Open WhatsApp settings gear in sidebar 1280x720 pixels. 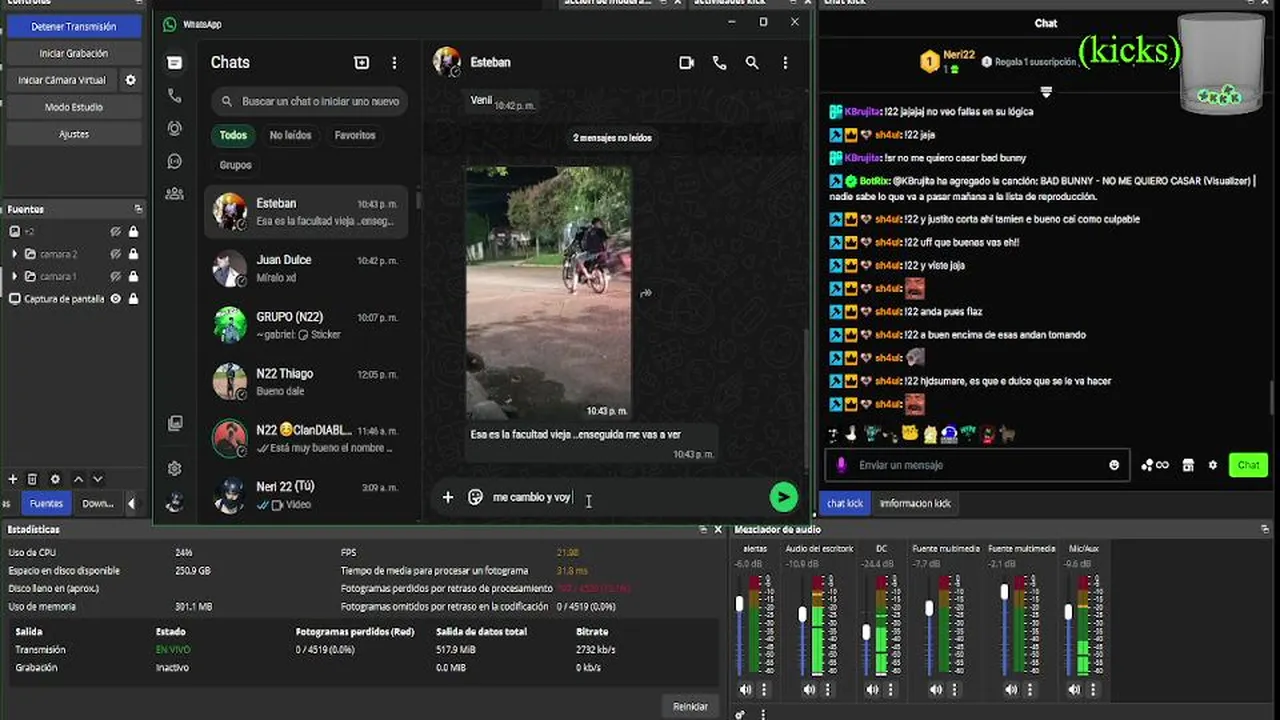point(174,468)
